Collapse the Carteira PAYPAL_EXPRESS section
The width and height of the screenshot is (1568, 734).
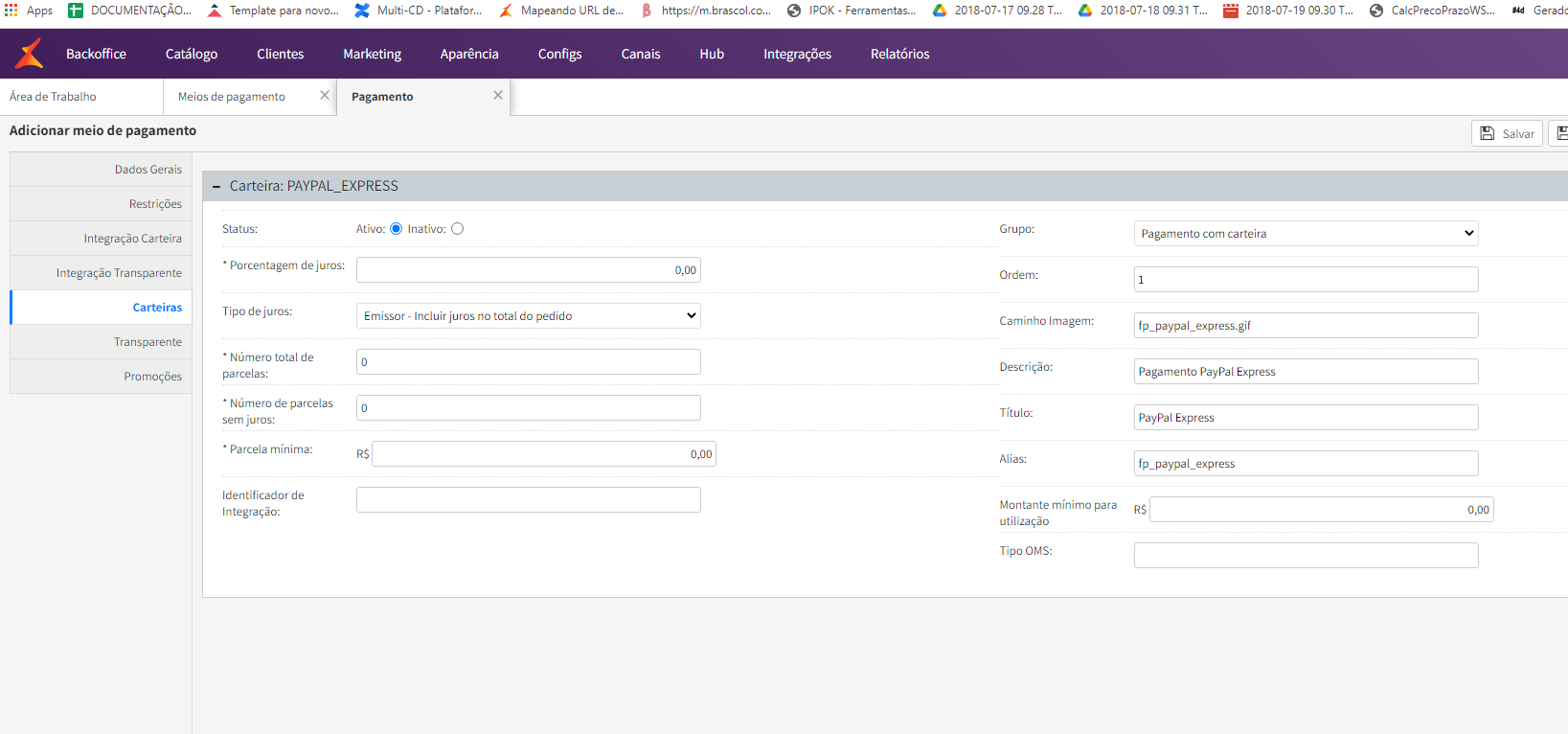[216, 186]
